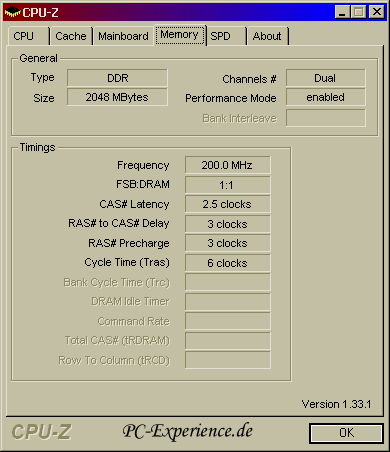Click the CAS# Latency label
The width and height of the screenshot is (390, 452).
[134, 204]
